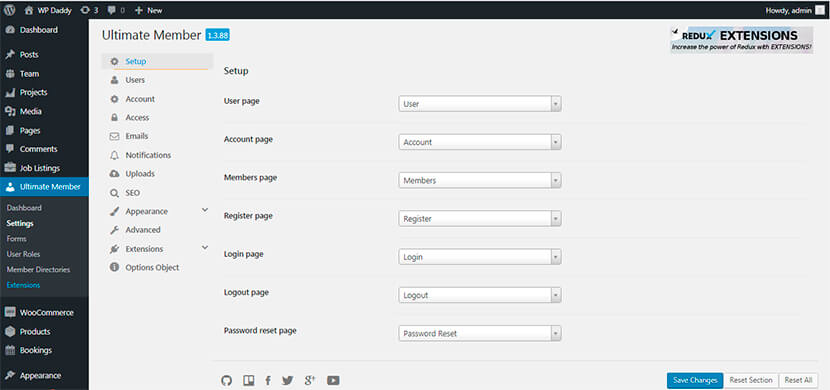Open the Login page dropdown
Image resolution: width=830 pixels, height=390 pixels.
[480, 257]
